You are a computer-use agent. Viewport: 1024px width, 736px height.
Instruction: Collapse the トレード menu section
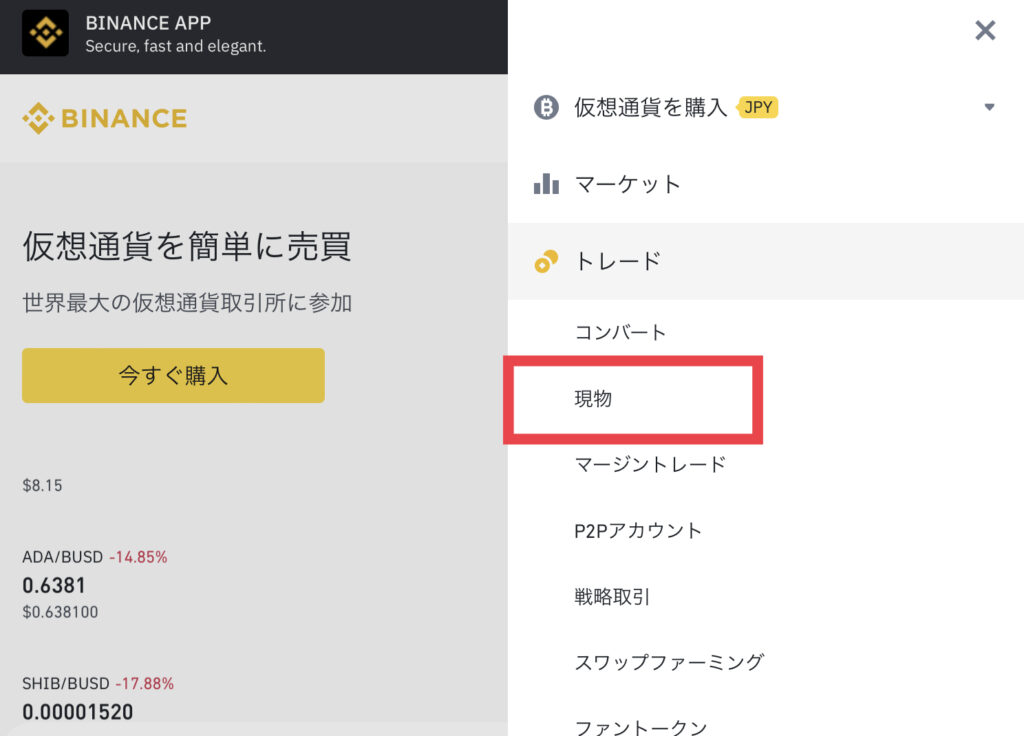click(x=765, y=261)
